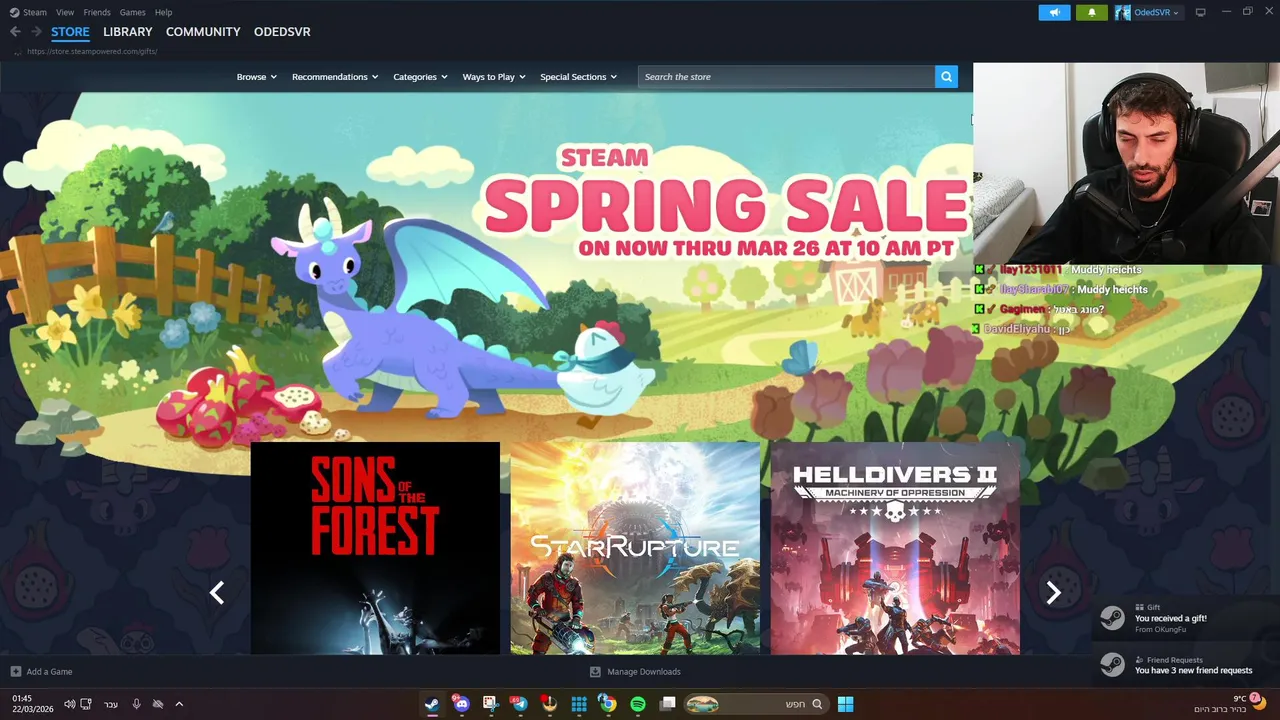
Task: Go back with the left arrow
Action: [x=15, y=32]
